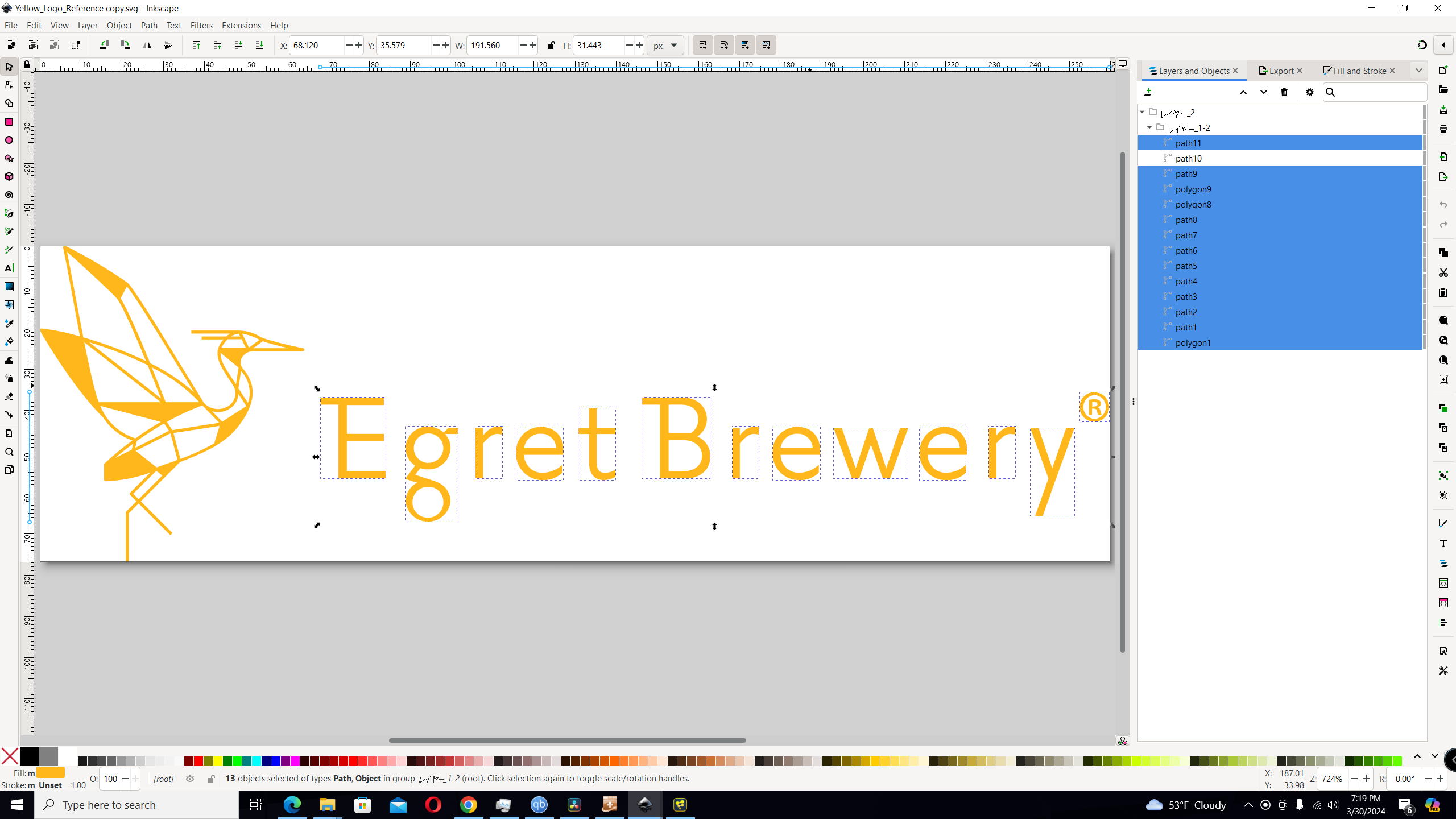
Task: Select path10 in objects list
Action: [1280, 158]
